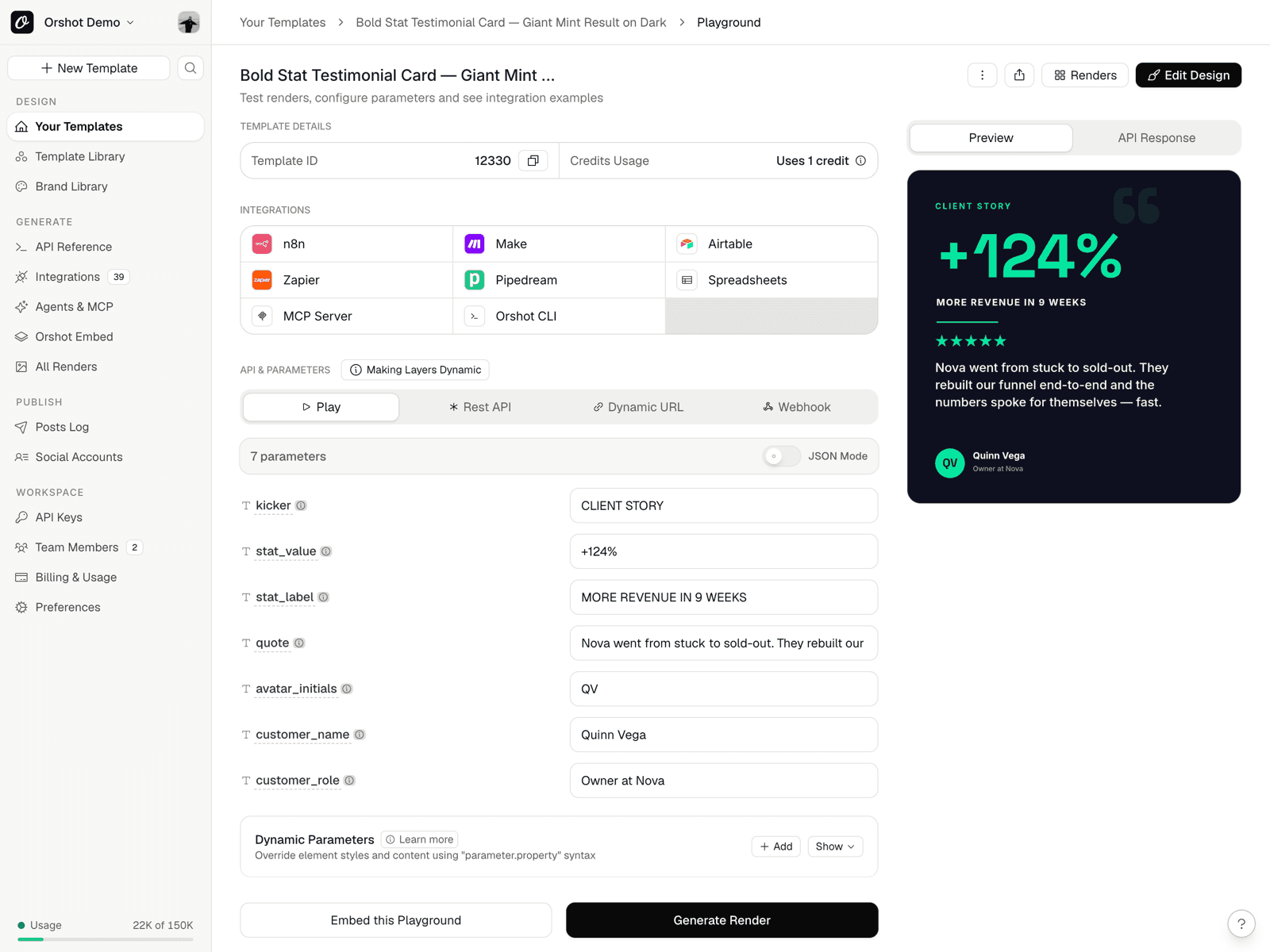
Task: Select the API Response tab
Action: pos(1156,138)
